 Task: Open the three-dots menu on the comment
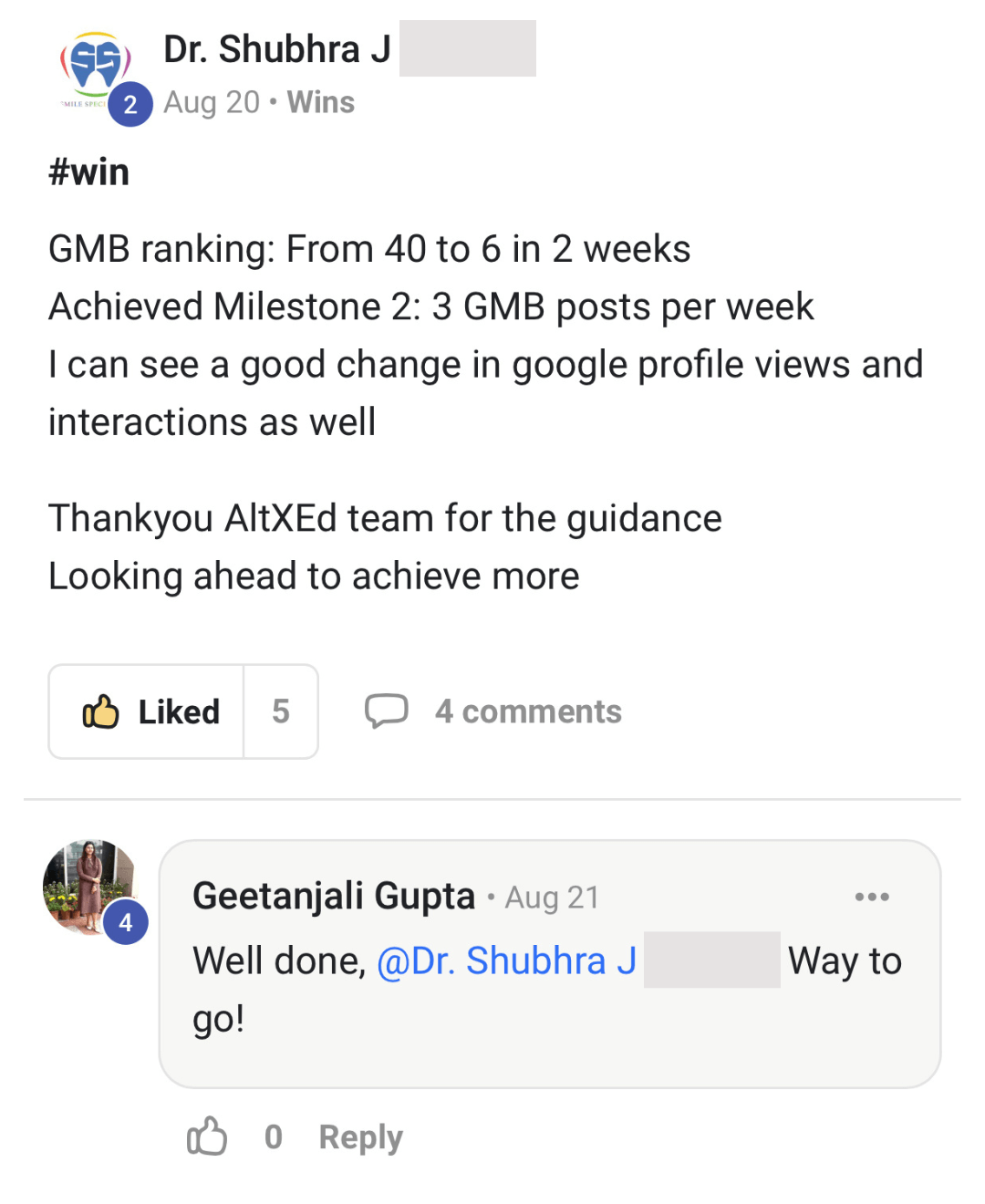pyautogui.click(x=872, y=897)
